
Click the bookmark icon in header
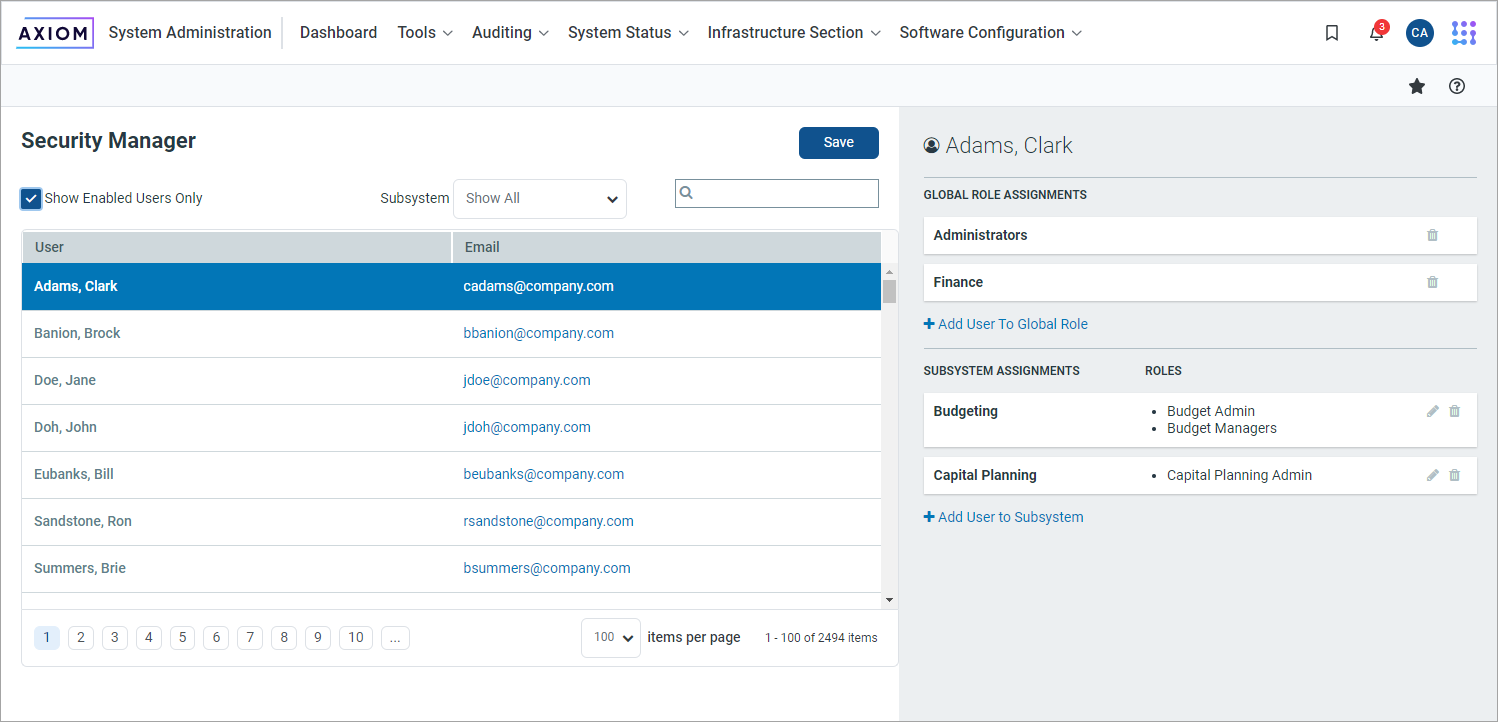point(1331,33)
